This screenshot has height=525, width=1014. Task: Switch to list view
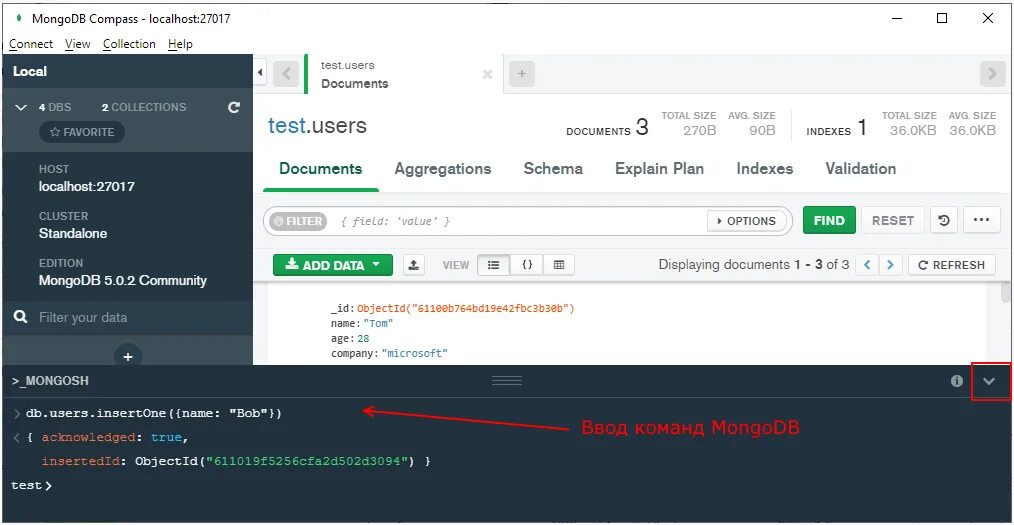pos(493,264)
